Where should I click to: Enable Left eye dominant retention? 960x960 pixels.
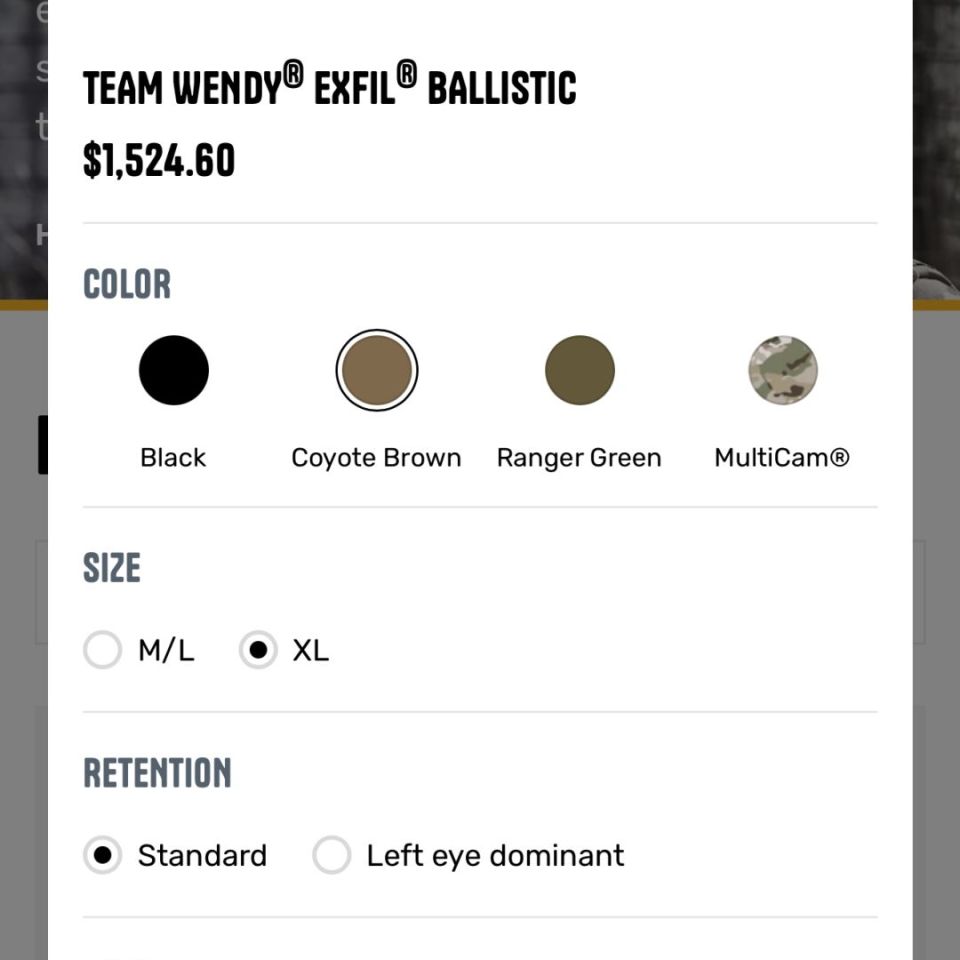point(331,855)
